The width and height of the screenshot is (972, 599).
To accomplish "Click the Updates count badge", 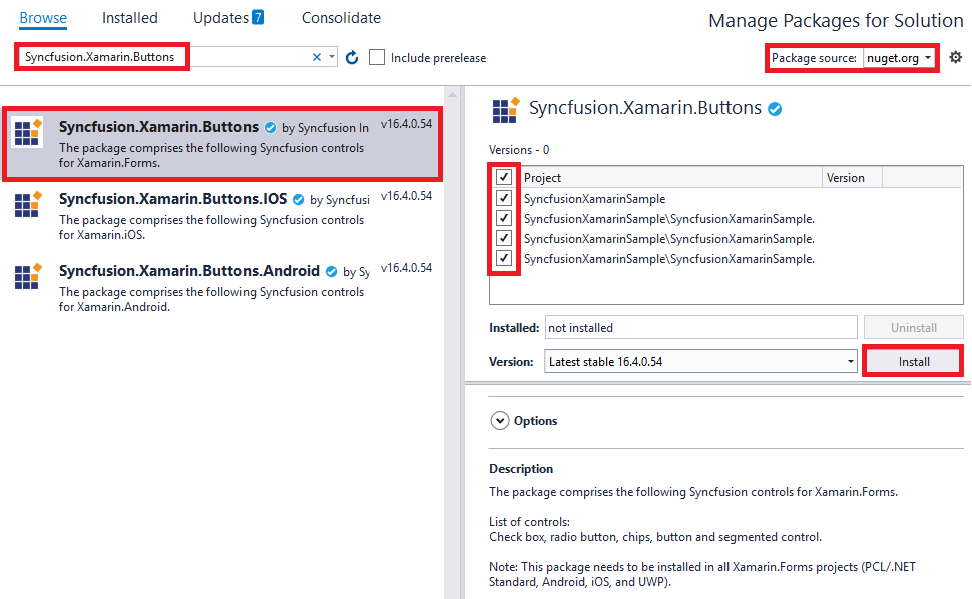I will pos(258,18).
